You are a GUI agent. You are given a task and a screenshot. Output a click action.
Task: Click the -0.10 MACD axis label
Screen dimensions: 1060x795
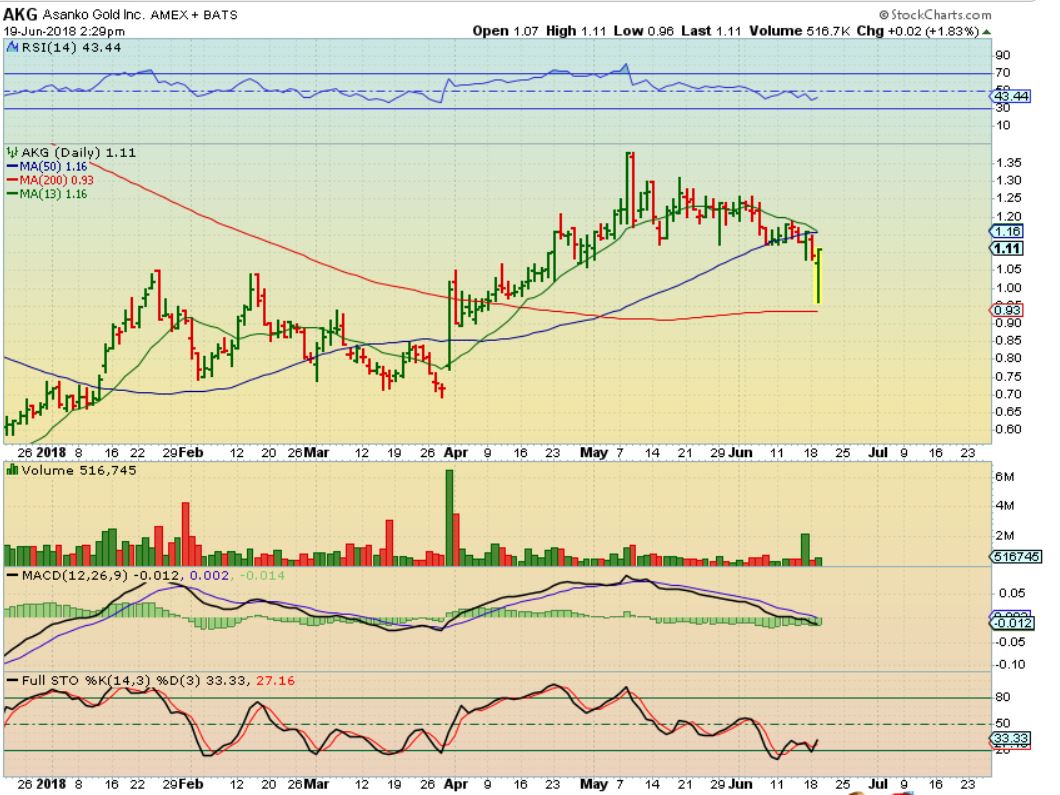(1011, 665)
